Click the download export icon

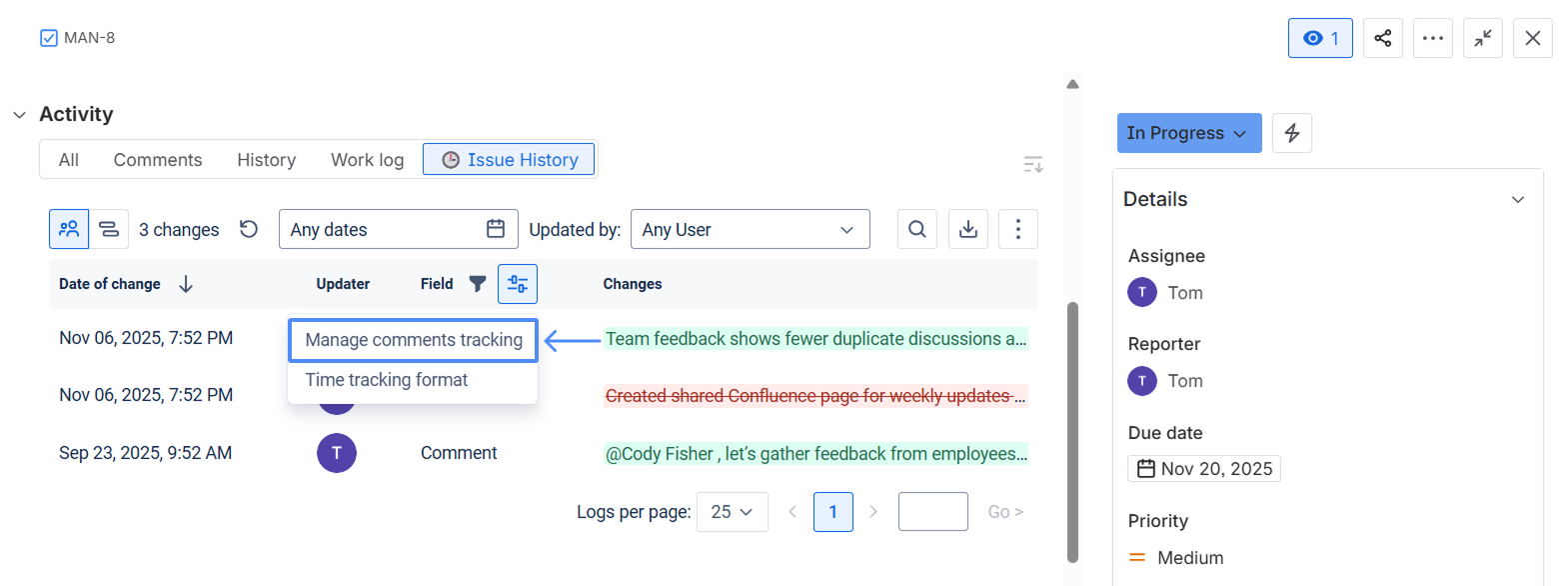pos(967,229)
